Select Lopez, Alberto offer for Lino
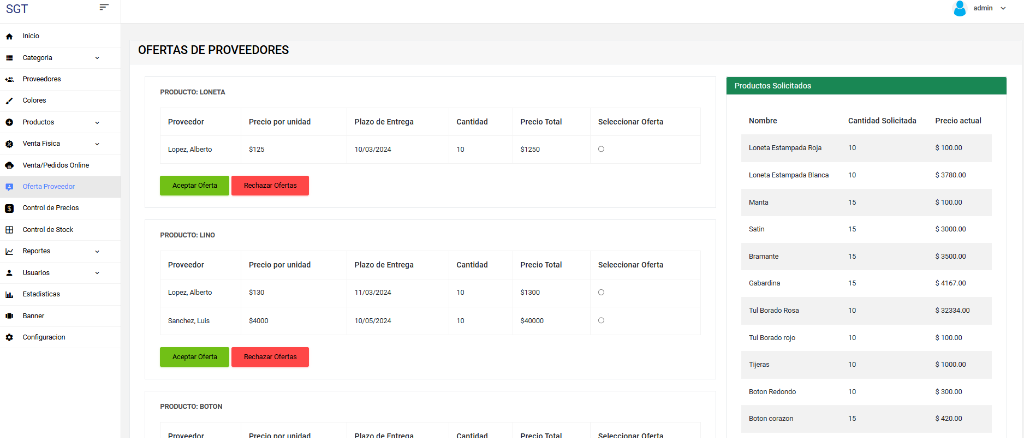Viewport: 1024px width, 438px height. [601, 292]
